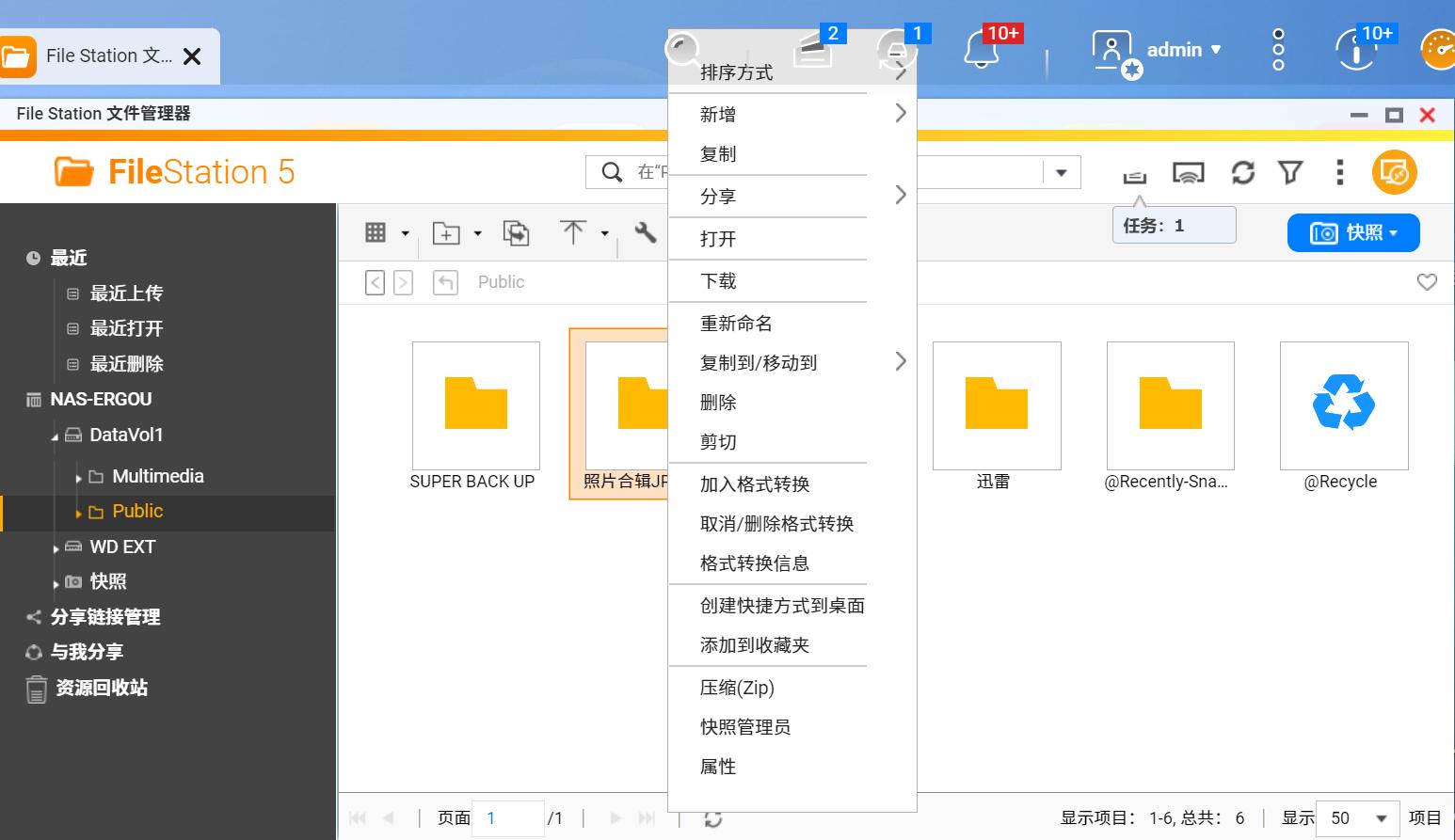Viewport: 1455px width, 840px height.
Task: Choose 下载 from the context menu
Action: coord(719,280)
